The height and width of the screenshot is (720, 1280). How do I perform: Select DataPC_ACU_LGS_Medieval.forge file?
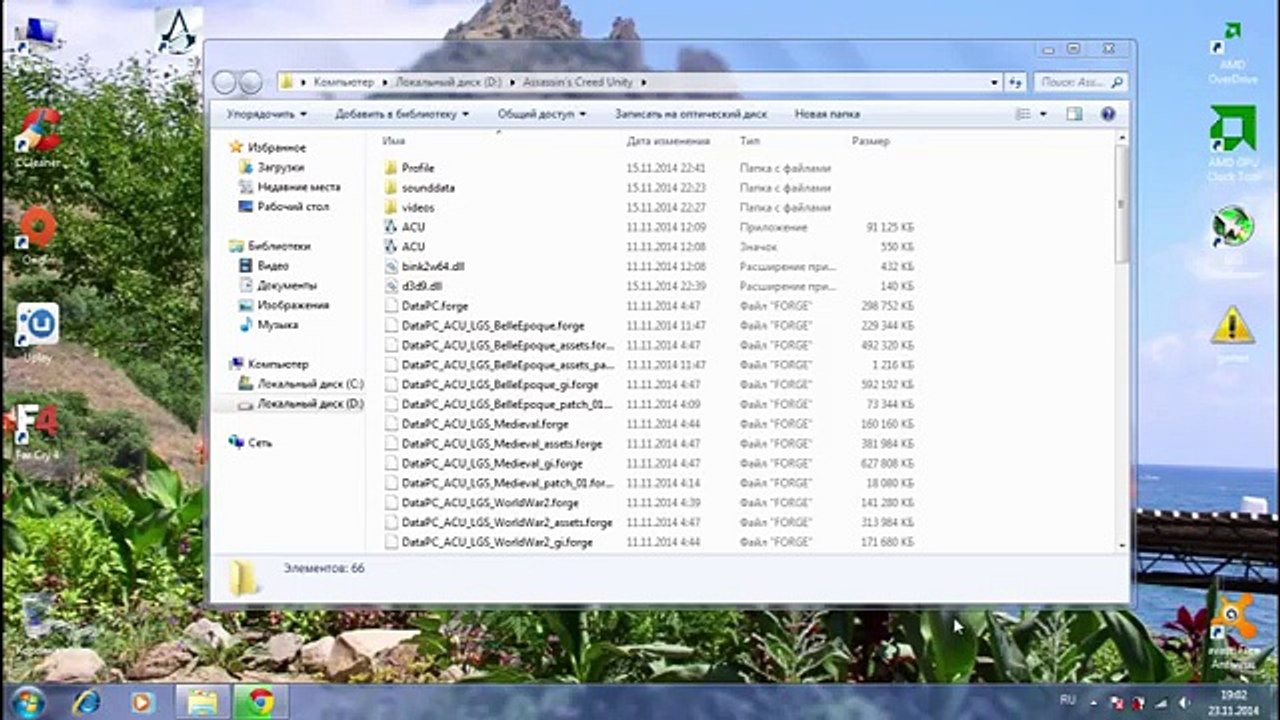pyautogui.click(x=475, y=424)
